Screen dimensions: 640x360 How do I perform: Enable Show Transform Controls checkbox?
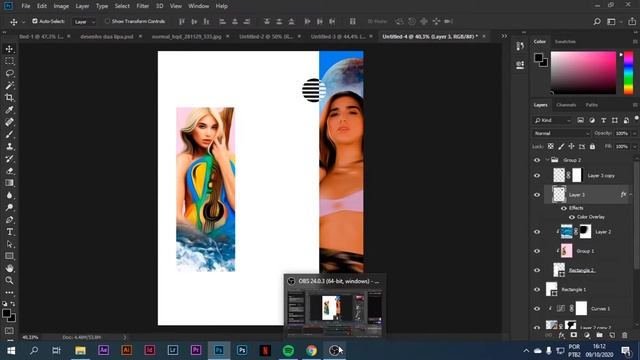107,21
